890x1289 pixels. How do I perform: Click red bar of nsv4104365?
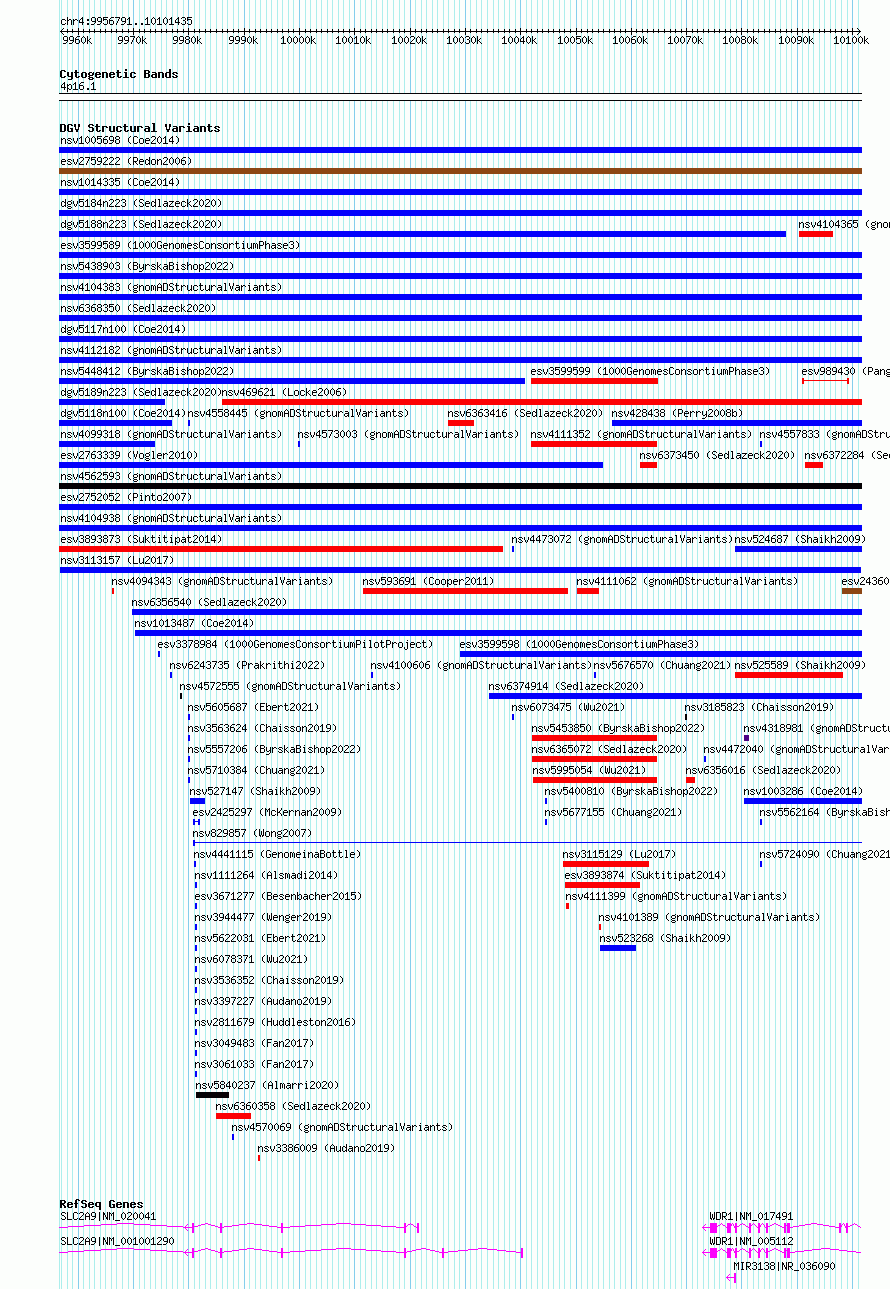[x=816, y=234]
